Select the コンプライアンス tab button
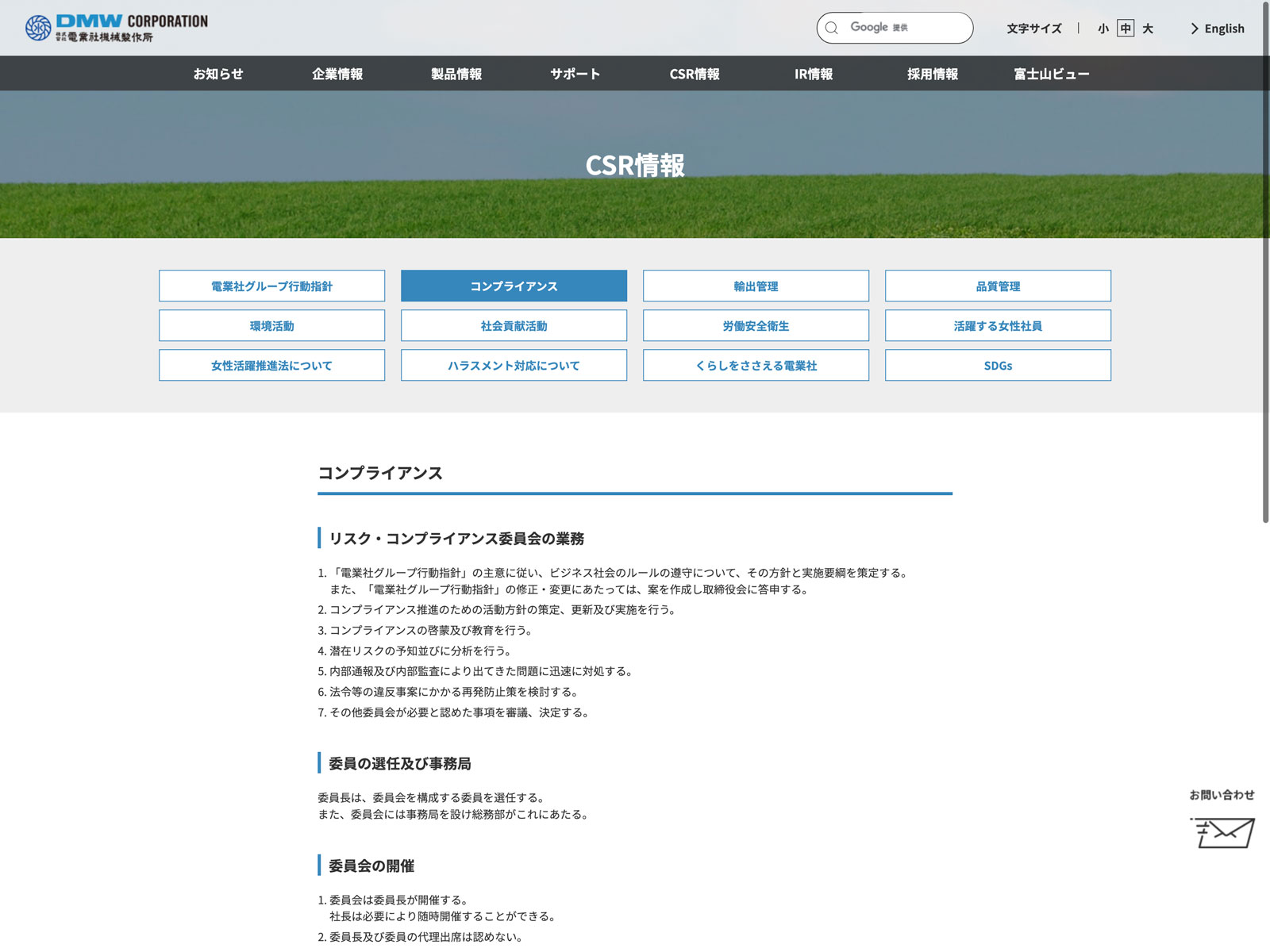 pos(514,286)
